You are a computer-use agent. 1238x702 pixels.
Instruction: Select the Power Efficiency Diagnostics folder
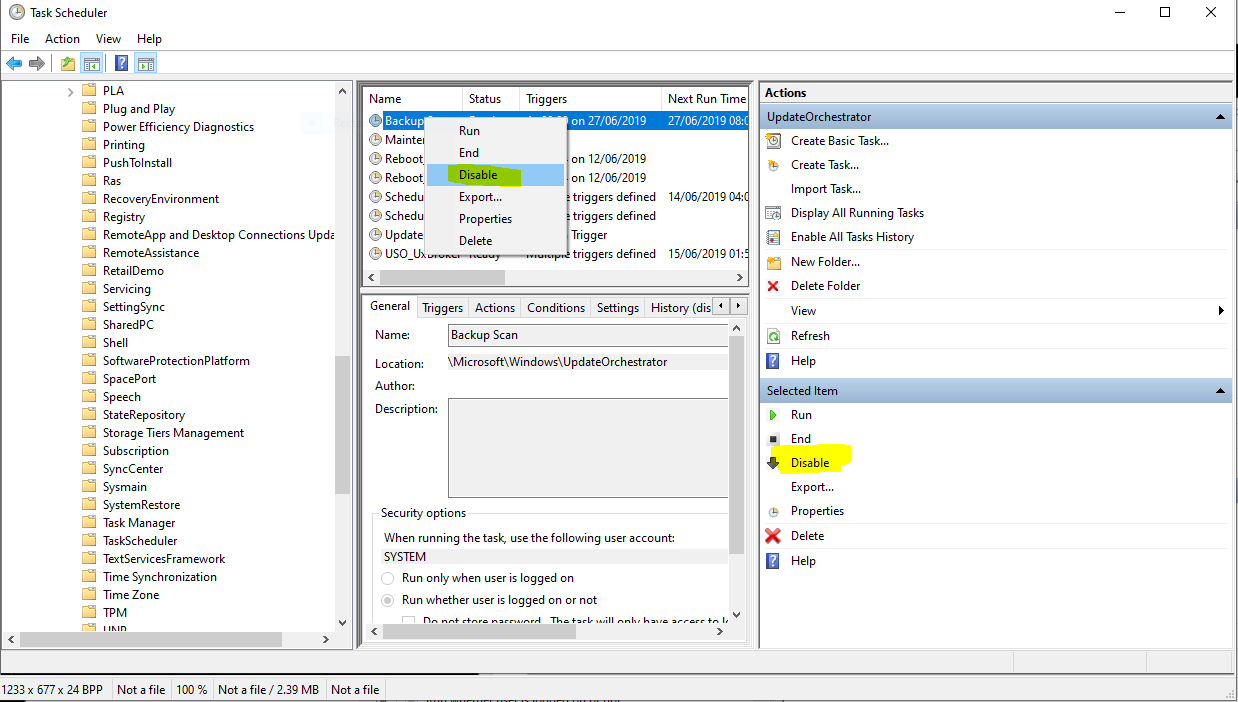click(x=178, y=127)
